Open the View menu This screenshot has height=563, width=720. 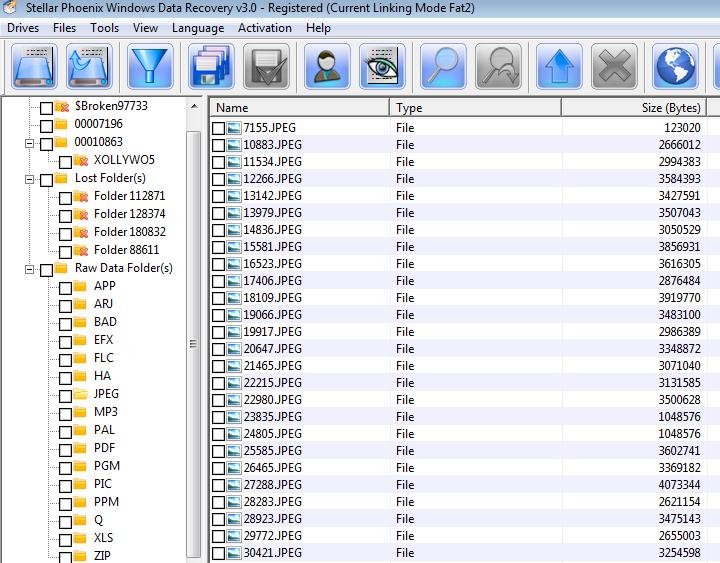[145, 28]
